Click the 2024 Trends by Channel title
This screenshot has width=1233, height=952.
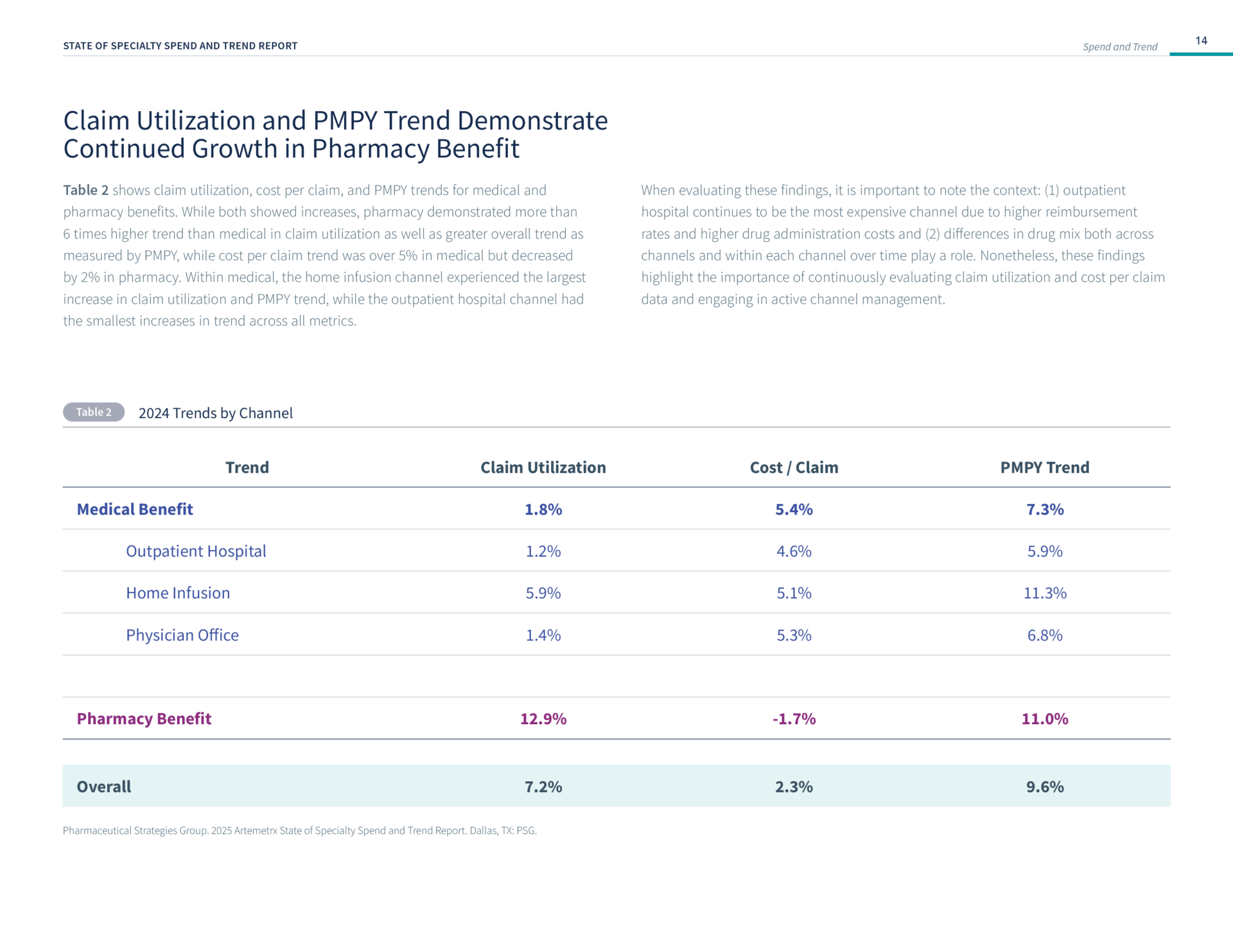pyautogui.click(x=216, y=413)
